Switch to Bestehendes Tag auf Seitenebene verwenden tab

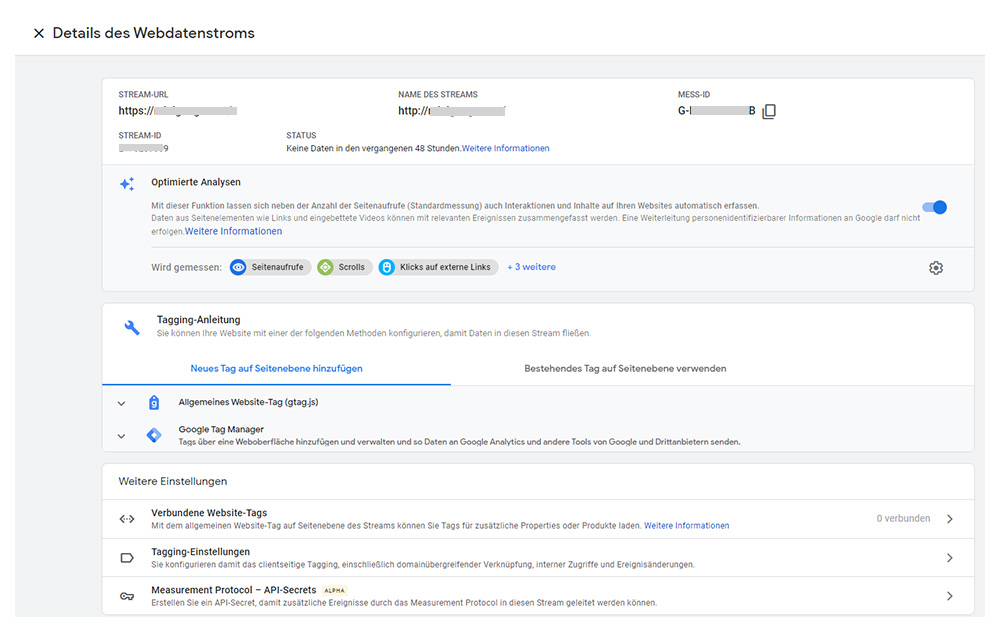coord(625,369)
